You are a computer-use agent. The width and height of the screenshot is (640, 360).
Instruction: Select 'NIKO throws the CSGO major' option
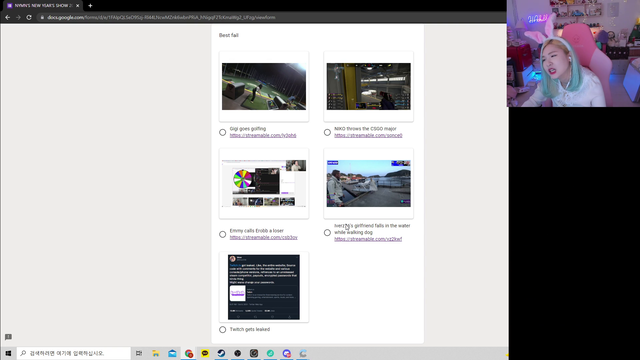pos(327,132)
